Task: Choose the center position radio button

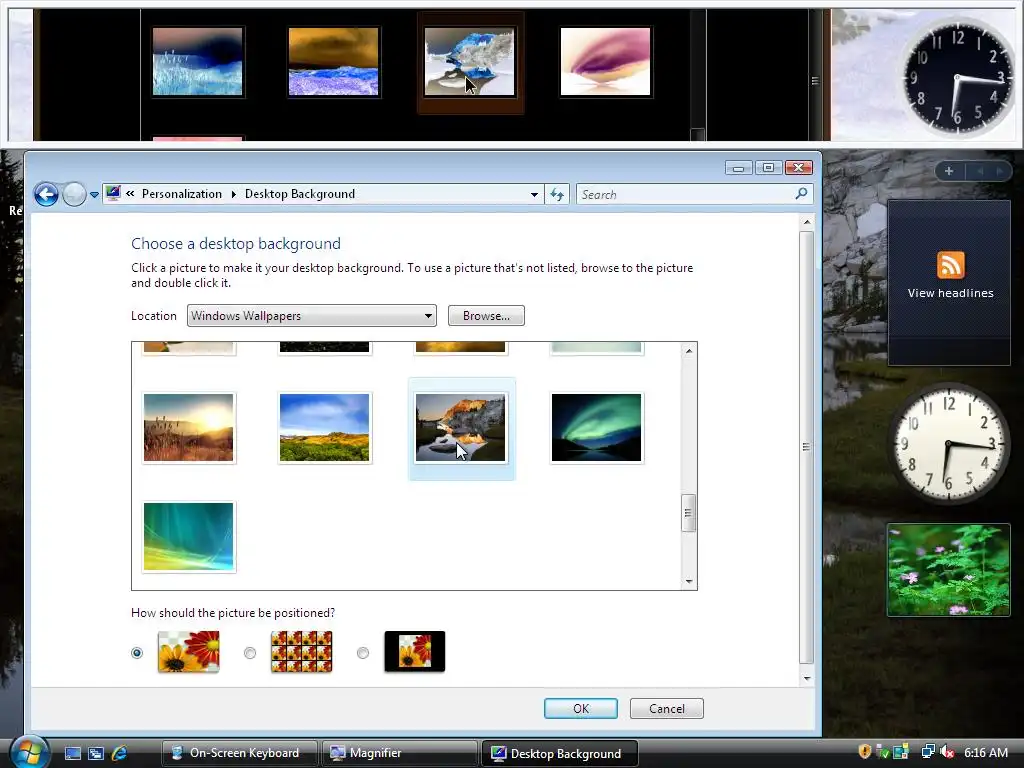Action: (362, 652)
